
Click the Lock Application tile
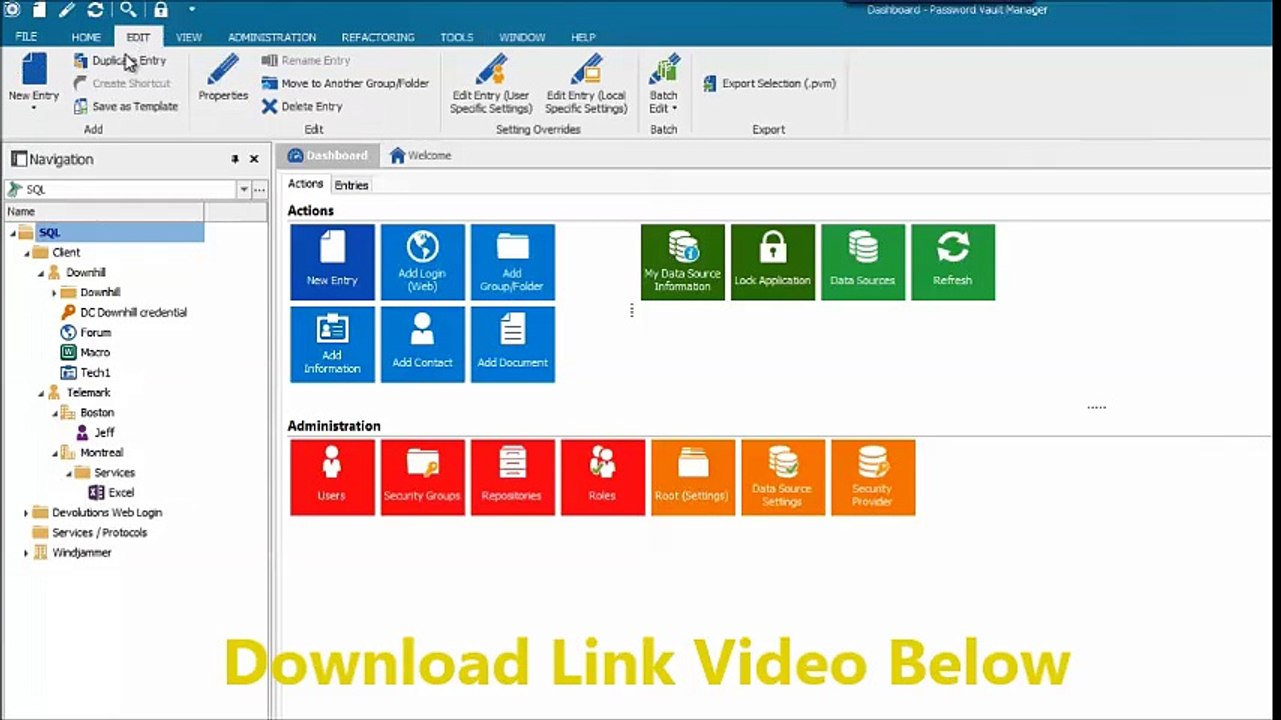(x=773, y=262)
